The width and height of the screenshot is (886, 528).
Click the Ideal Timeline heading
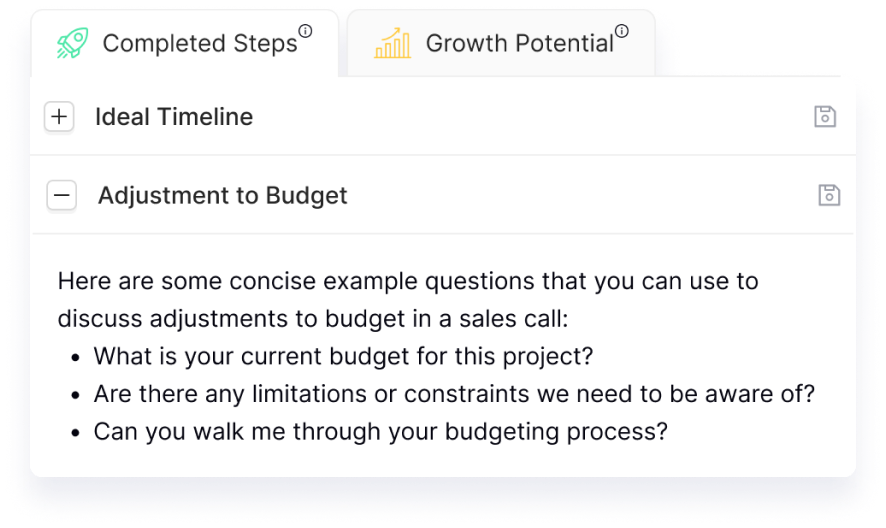coord(174,116)
